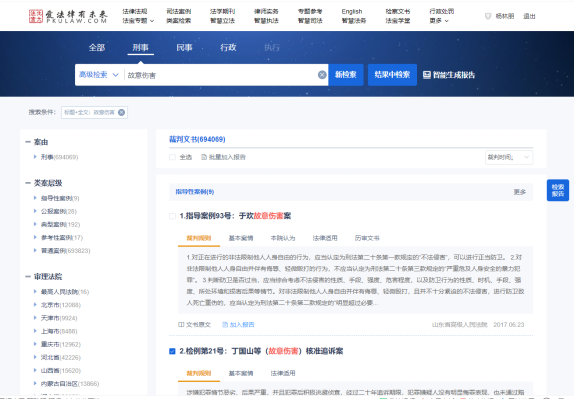The height and width of the screenshot is (399, 574).
Task: Click 智能生成报告 report icon
Action: [426, 75]
